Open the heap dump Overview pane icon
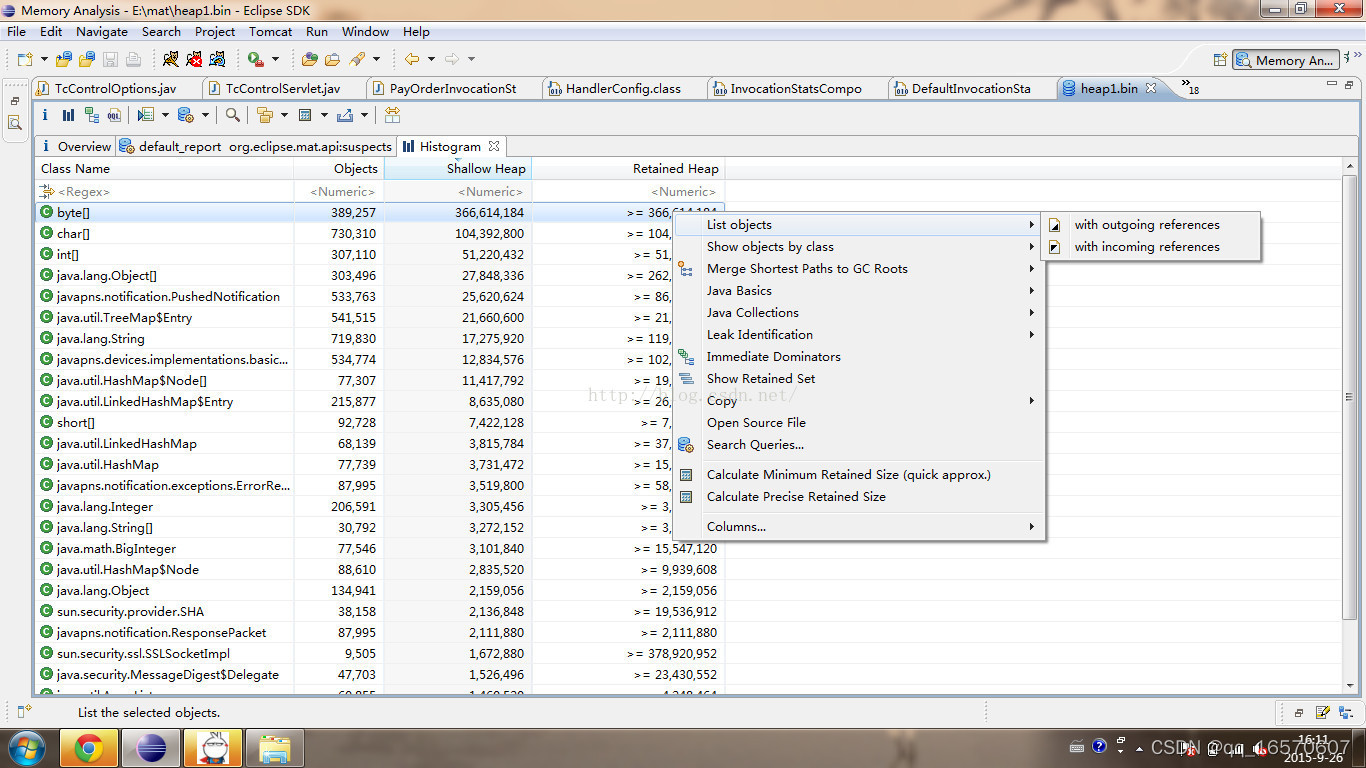This screenshot has width=1366, height=768. click(x=45, y=115)
